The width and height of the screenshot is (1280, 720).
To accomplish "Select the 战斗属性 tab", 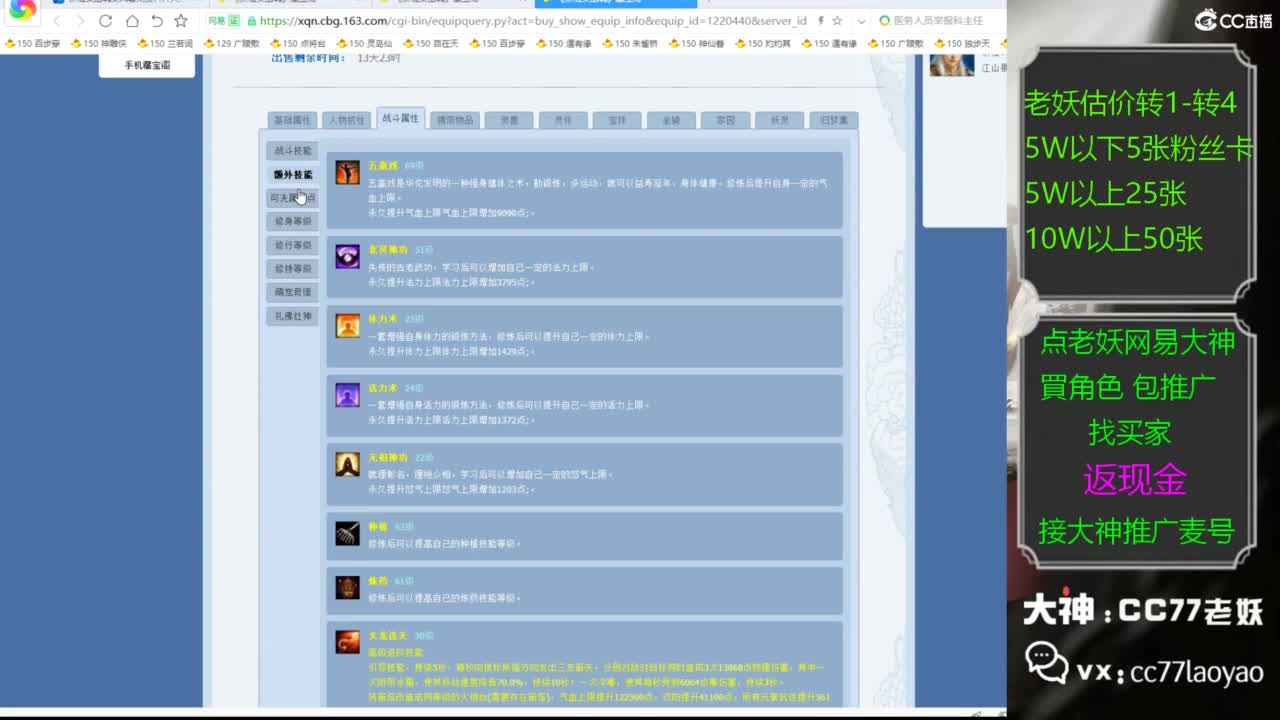I will pyautogui.click(x=401, y=118).
